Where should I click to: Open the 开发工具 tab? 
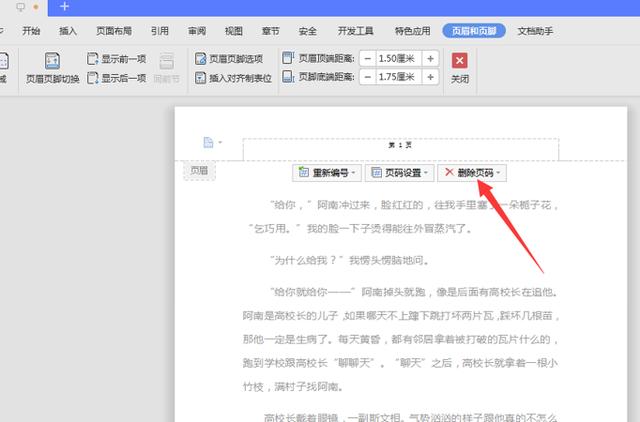[355, 31]
